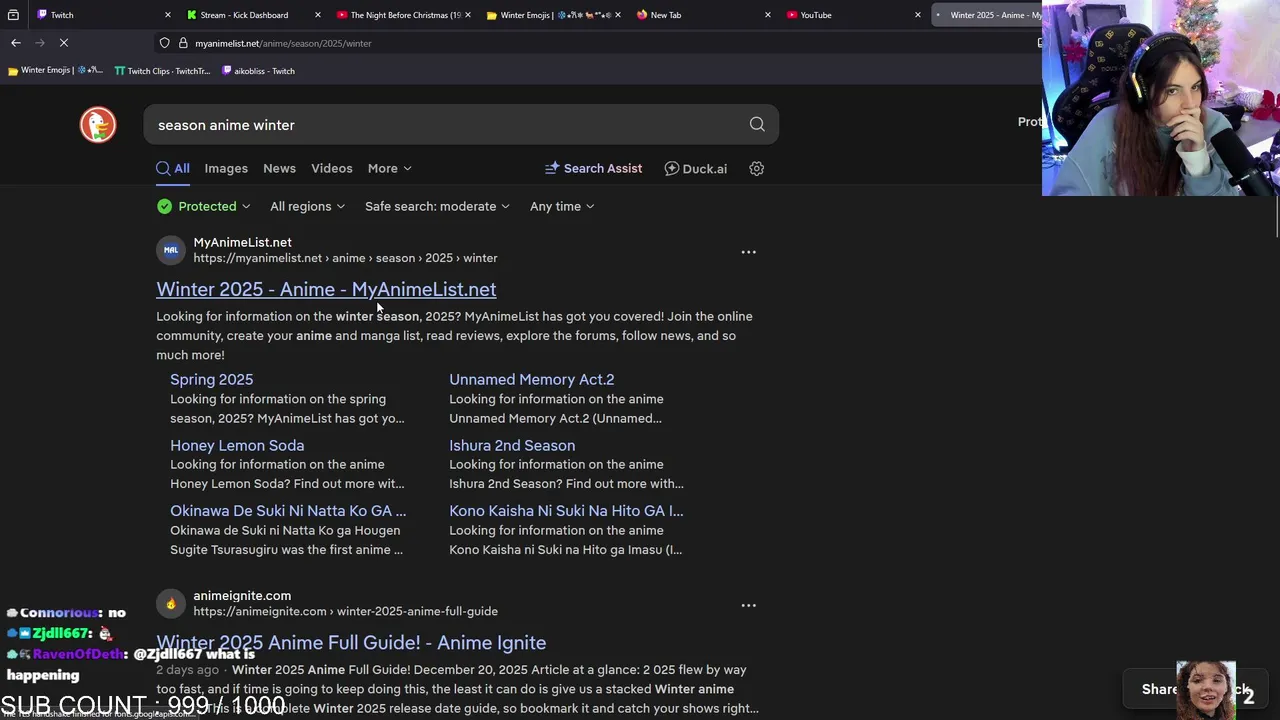Open the Winter Emojis bookmark
The width and height of the screenshot is (1280, 720).
pyautogui.click(x=55, y=71)
